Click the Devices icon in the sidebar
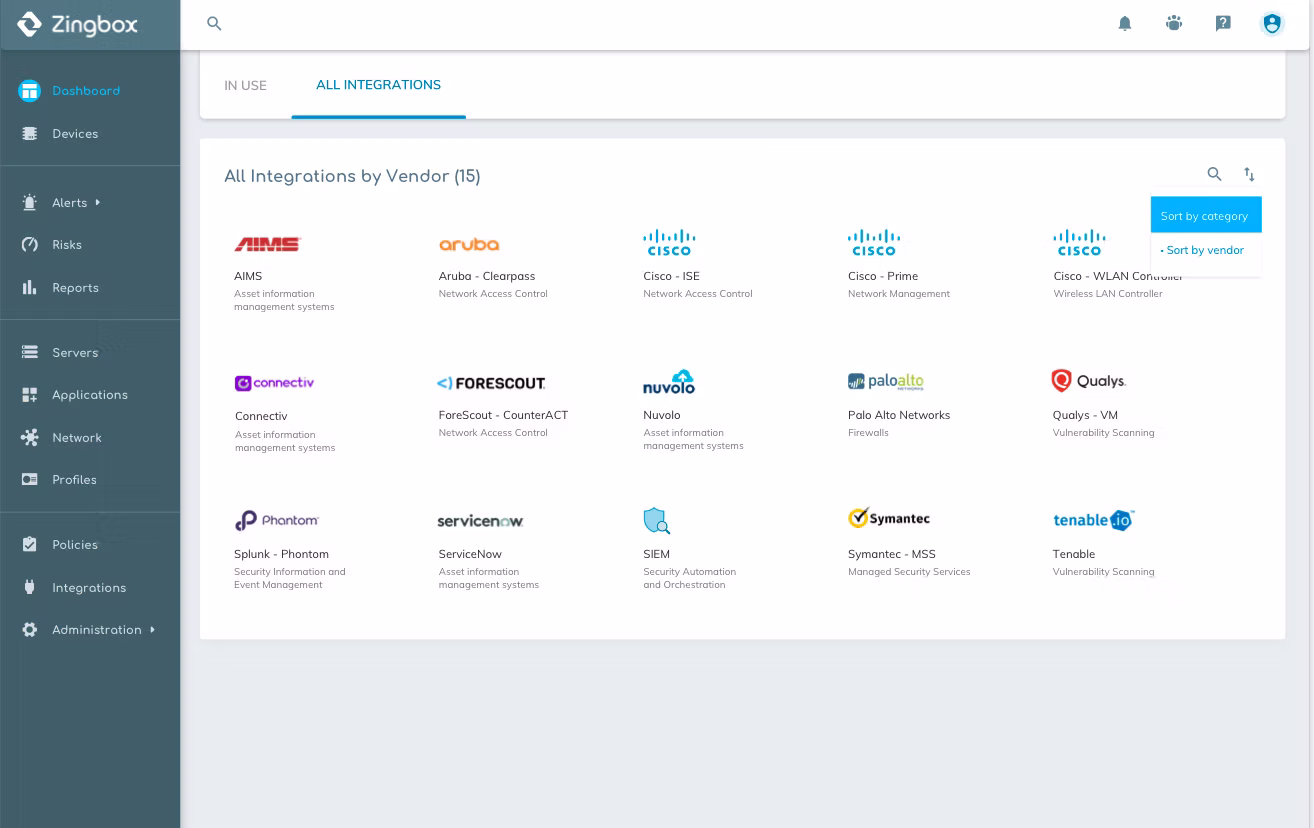 [30, 133]
